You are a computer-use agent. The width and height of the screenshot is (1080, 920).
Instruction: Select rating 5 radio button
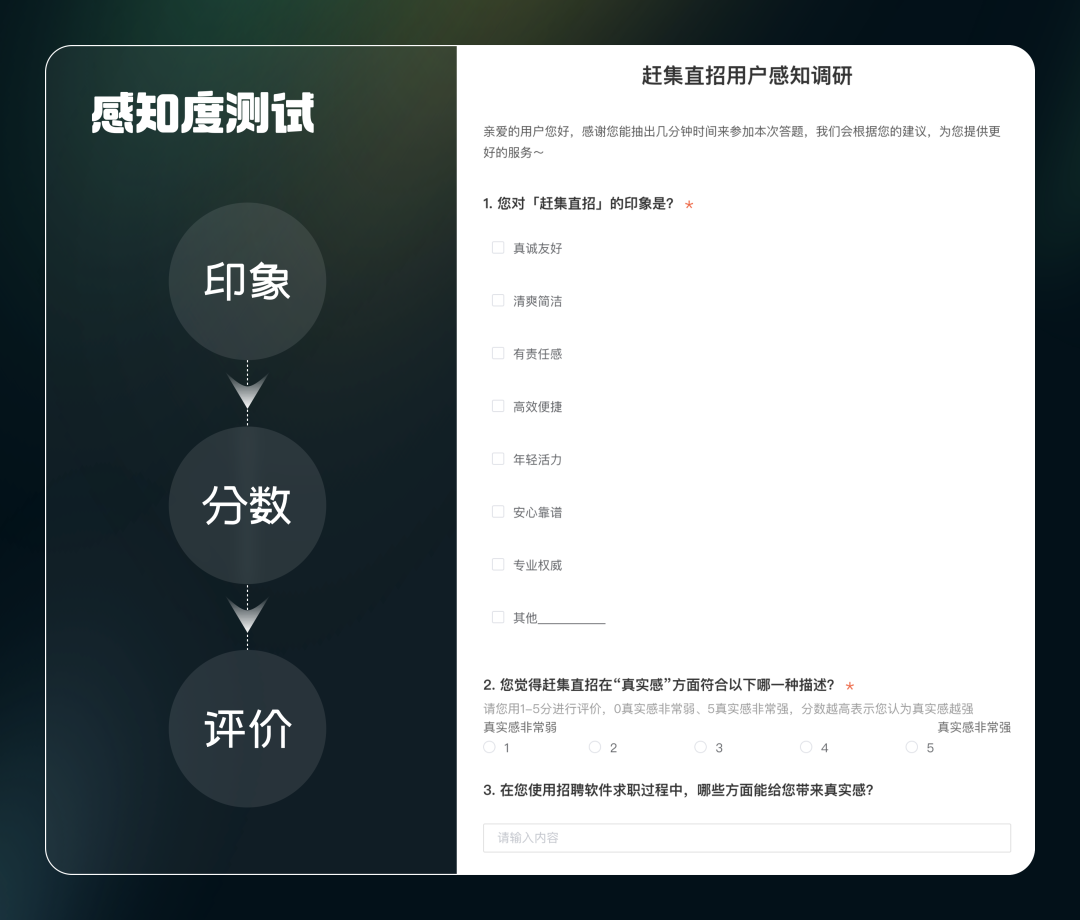pos(912,747)
